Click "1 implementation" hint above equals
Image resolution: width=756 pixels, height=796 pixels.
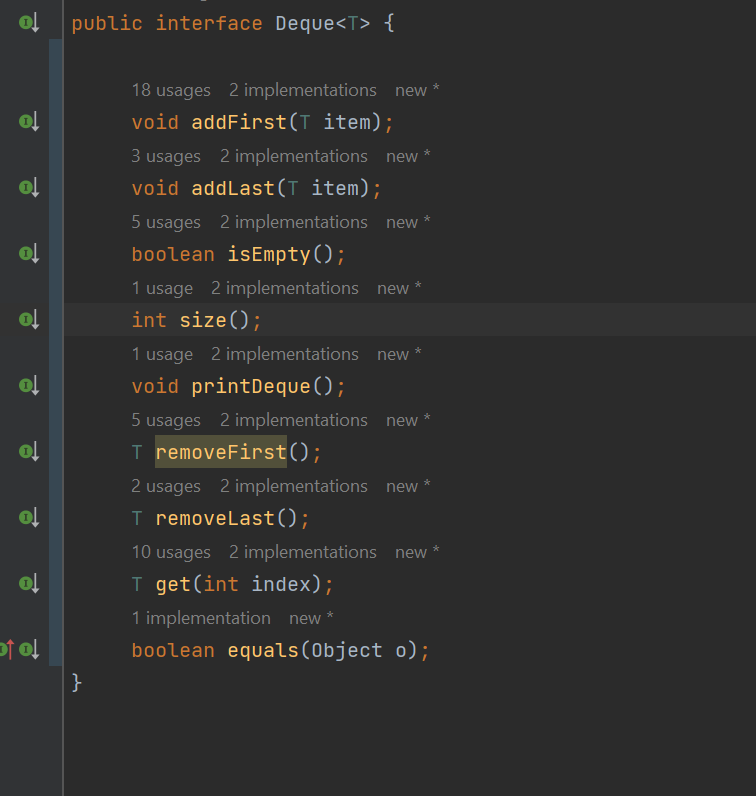201,618
